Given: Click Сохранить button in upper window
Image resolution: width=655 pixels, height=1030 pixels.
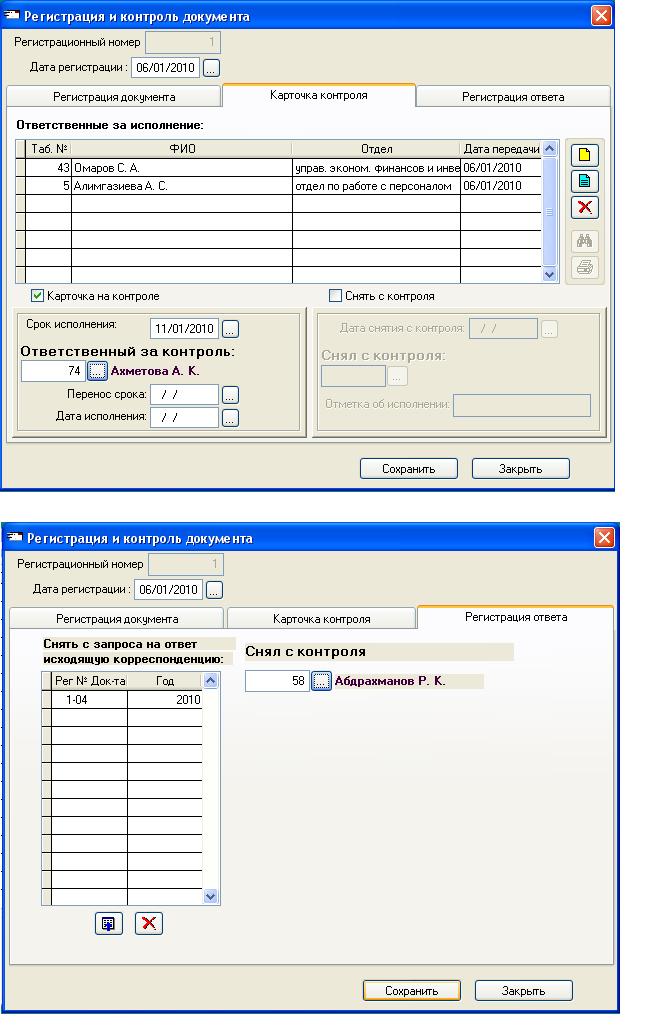Looking at the screenshot, I should click(409, 469).
